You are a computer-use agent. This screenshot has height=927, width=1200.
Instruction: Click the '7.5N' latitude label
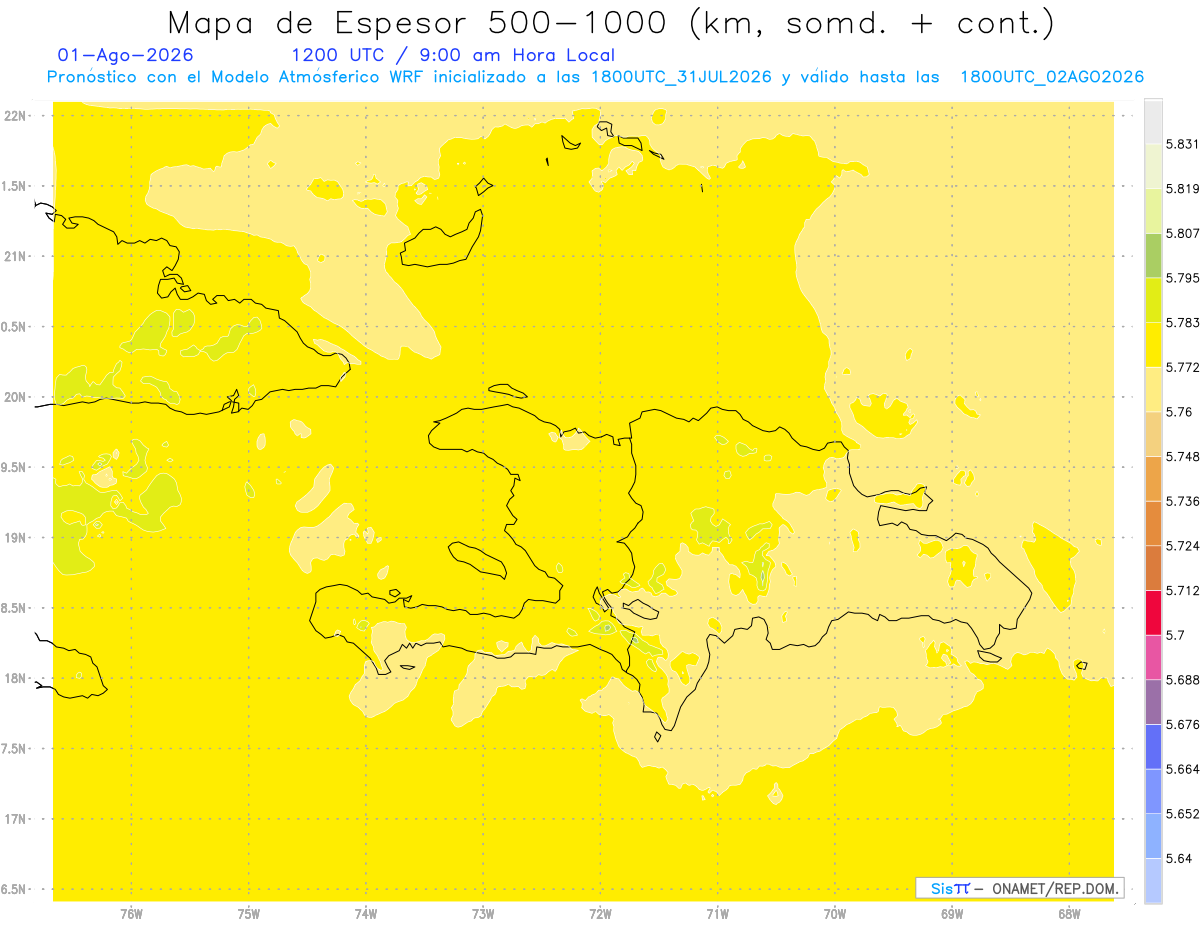click(x=15, y=749)
